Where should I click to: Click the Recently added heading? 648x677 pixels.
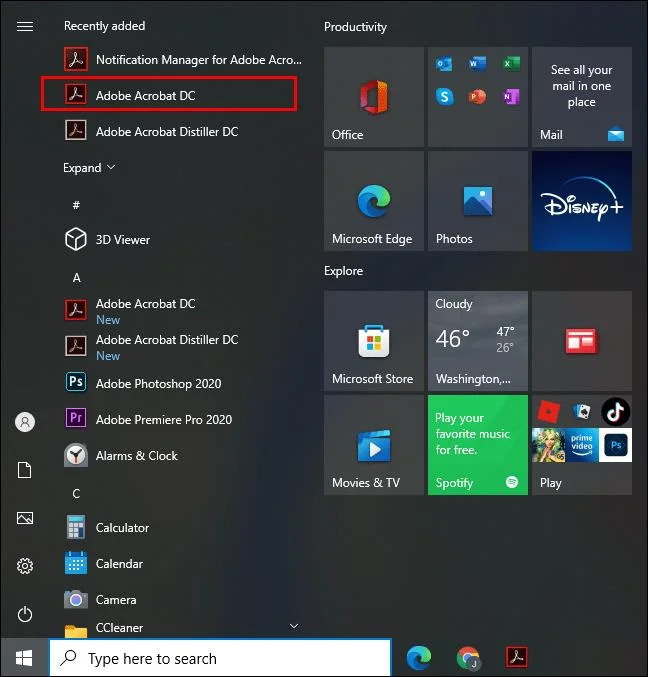coord(104,26)
